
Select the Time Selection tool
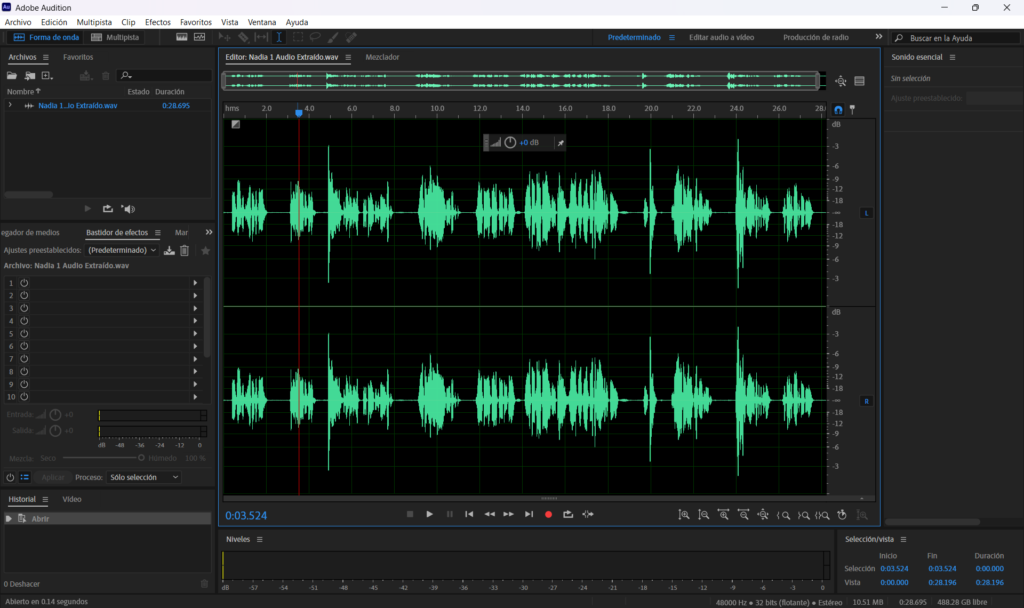[x=279, y=37]
